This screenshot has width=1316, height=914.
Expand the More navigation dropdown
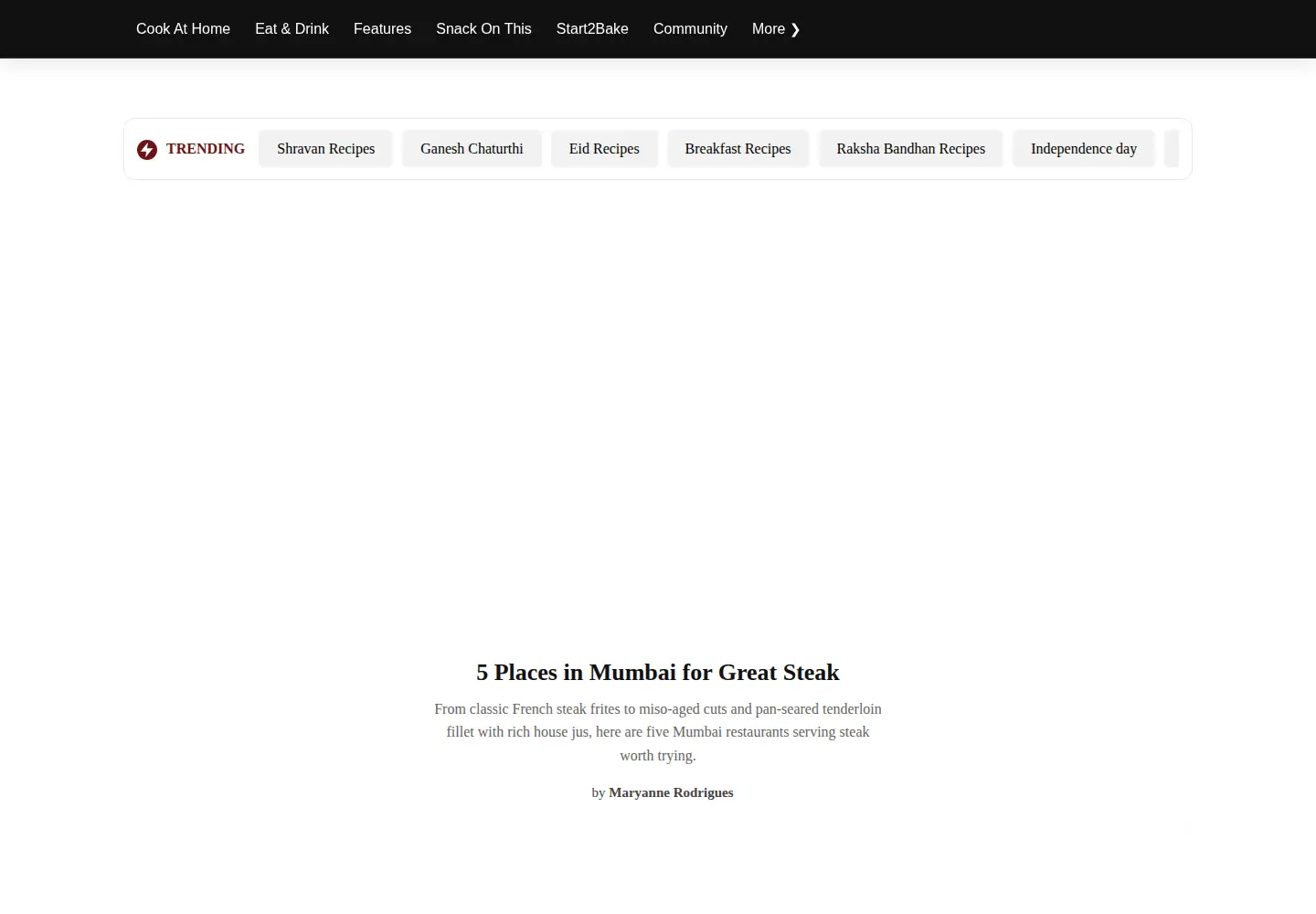tap(776, 29)
